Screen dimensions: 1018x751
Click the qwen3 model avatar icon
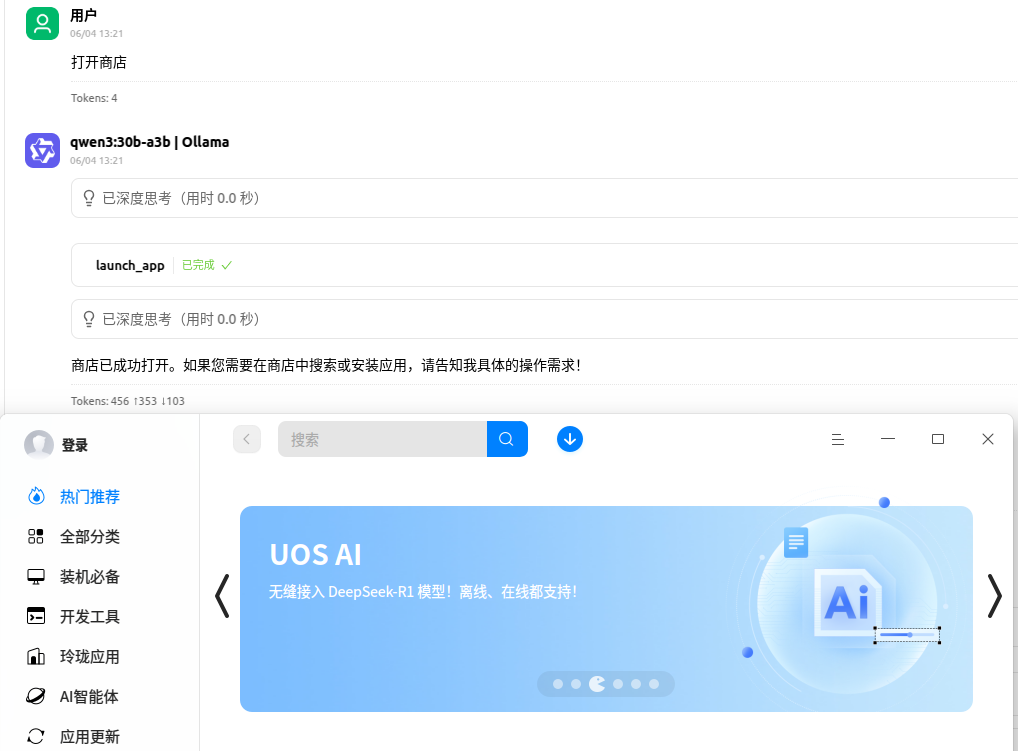42,151
